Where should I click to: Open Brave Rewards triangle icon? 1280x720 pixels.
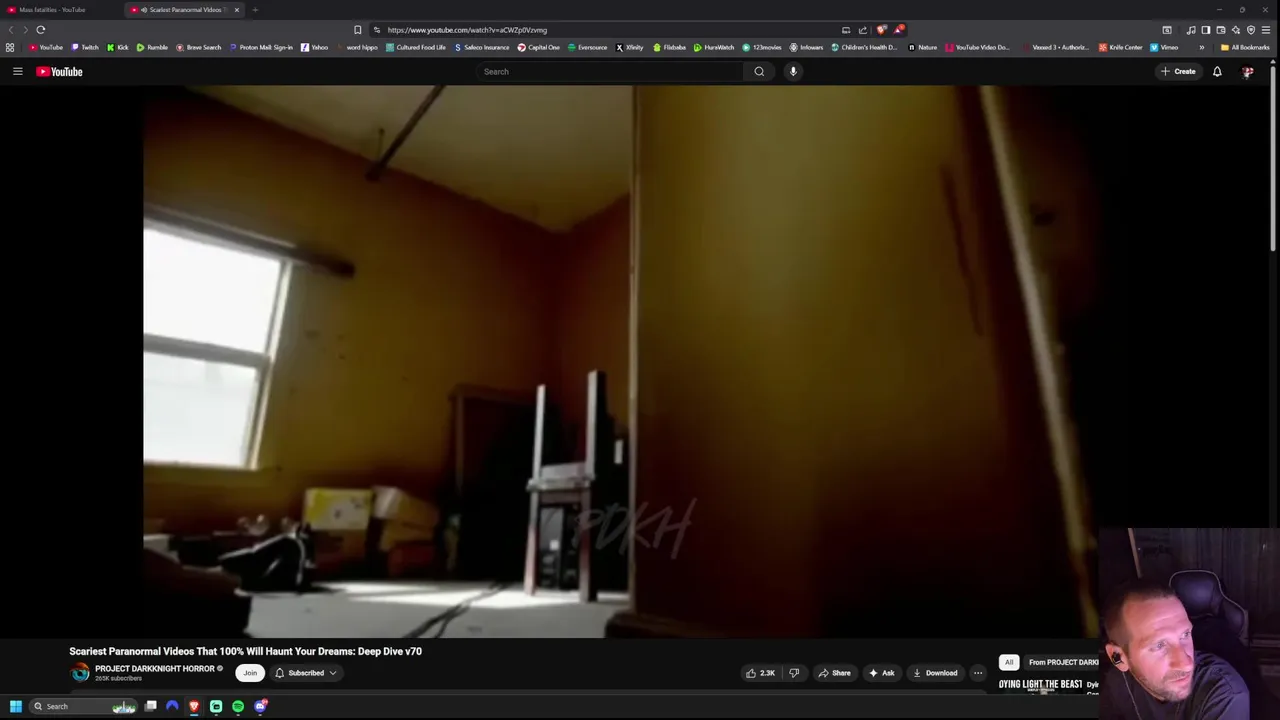coord(899,29)
